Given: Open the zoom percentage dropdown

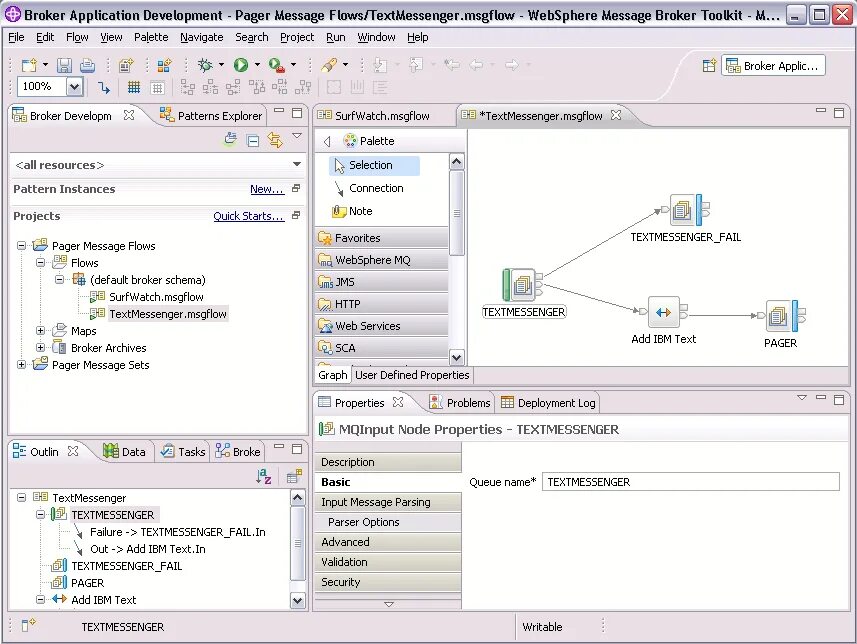Looking at the screenshot, I should tap(75, 86).
